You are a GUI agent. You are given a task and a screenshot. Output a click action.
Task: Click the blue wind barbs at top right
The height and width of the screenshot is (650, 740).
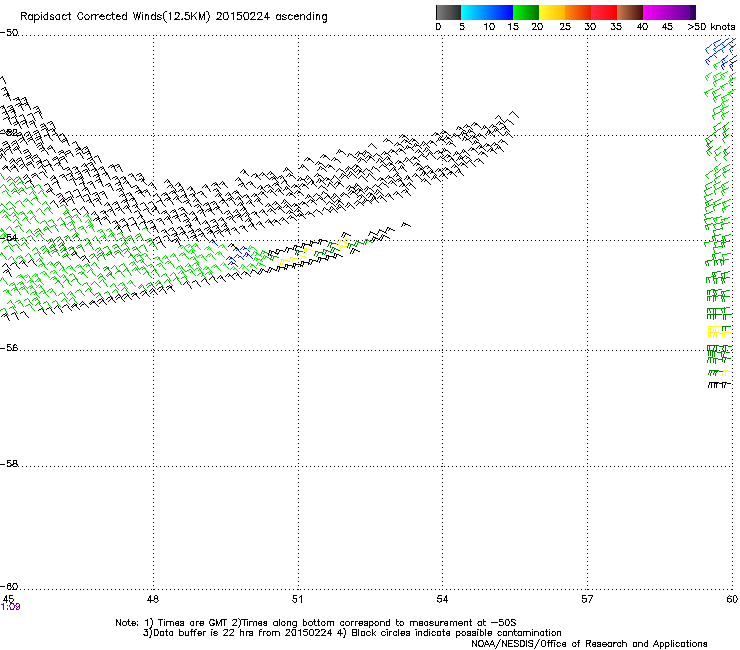(x=721, y=52)
